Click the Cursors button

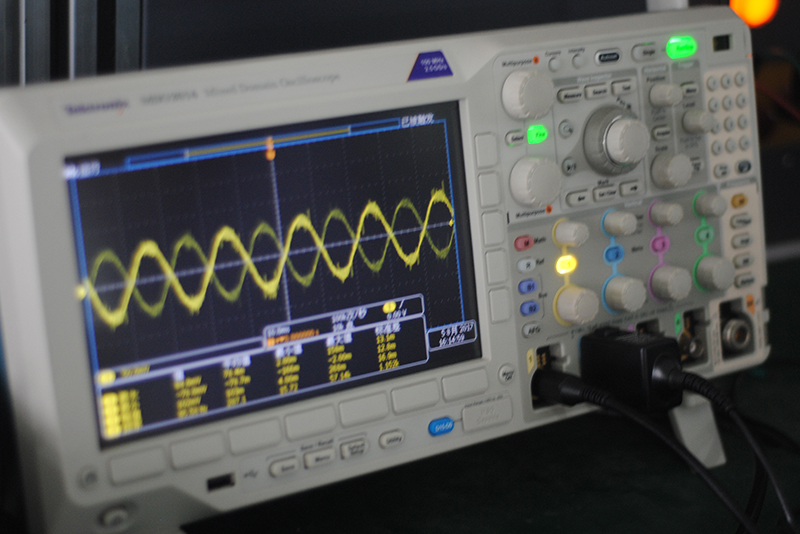pyautogui.click(x=554, y=64)
